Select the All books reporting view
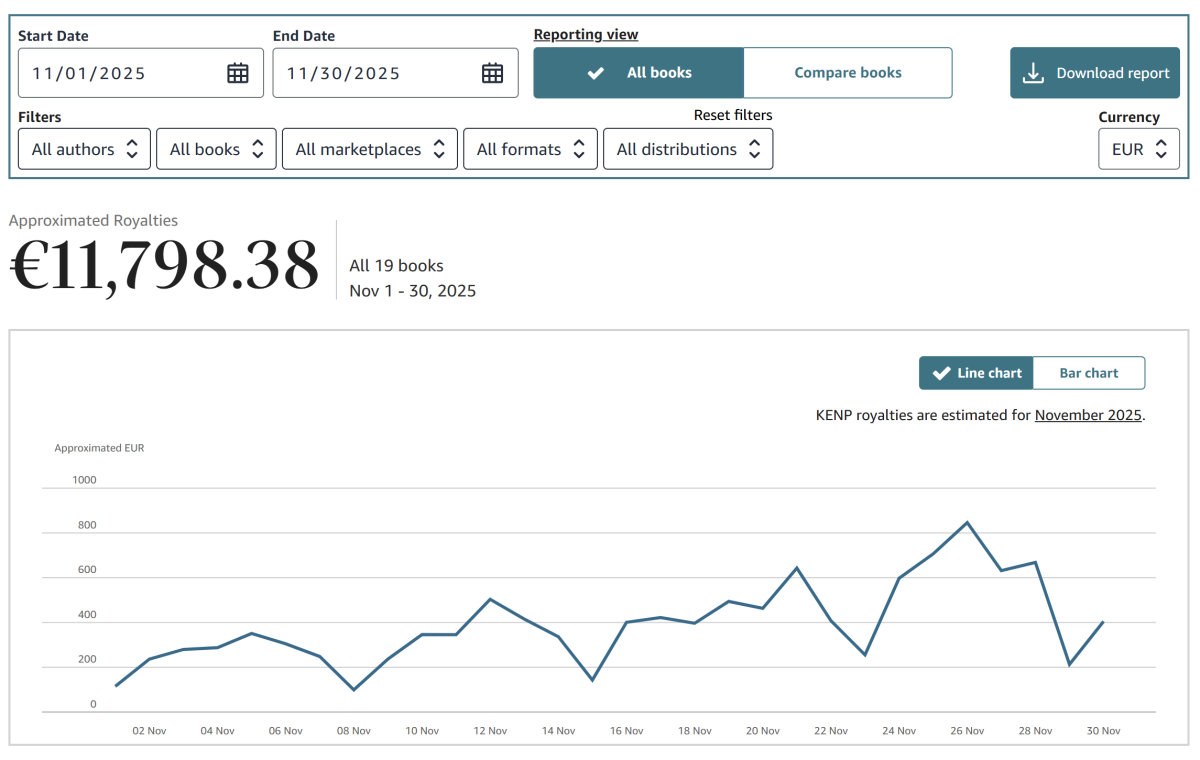 point(638,73)
